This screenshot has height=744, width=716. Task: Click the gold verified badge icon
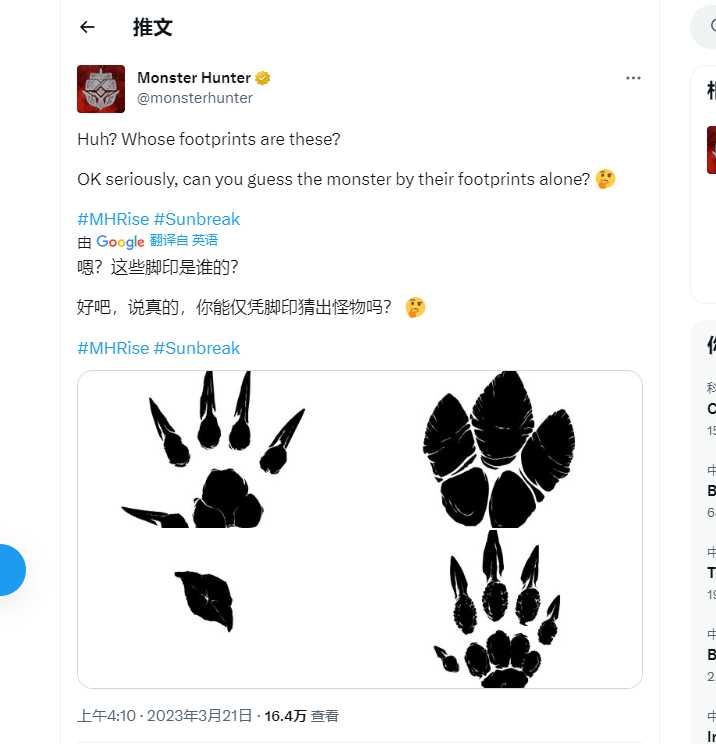[262, 78]
